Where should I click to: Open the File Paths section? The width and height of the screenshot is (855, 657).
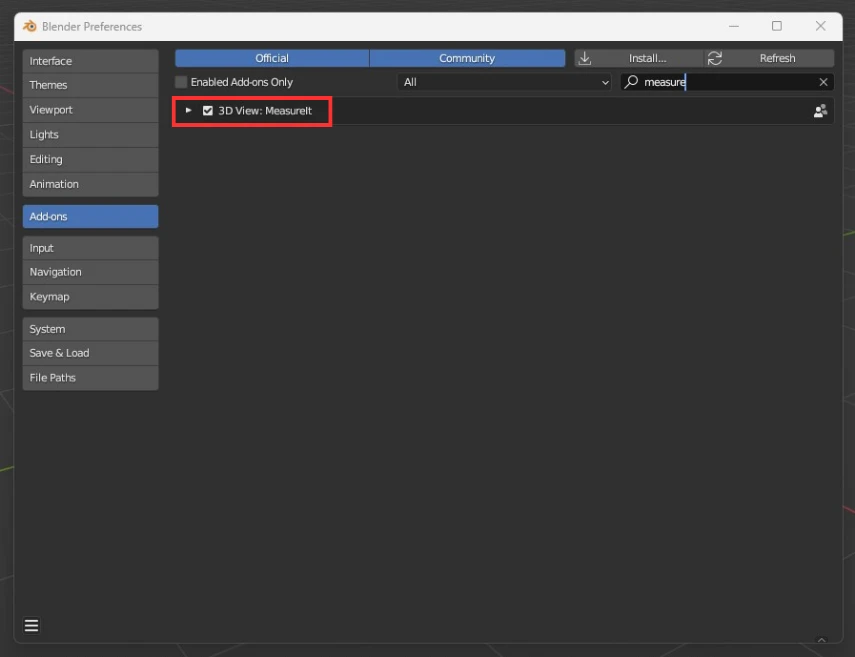(x=91, y=378)
